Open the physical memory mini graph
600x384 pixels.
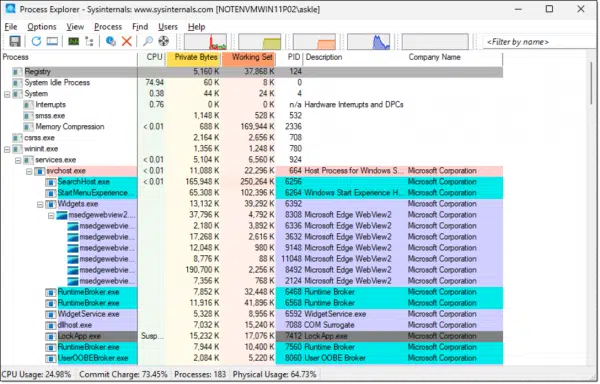pos(315,42)
